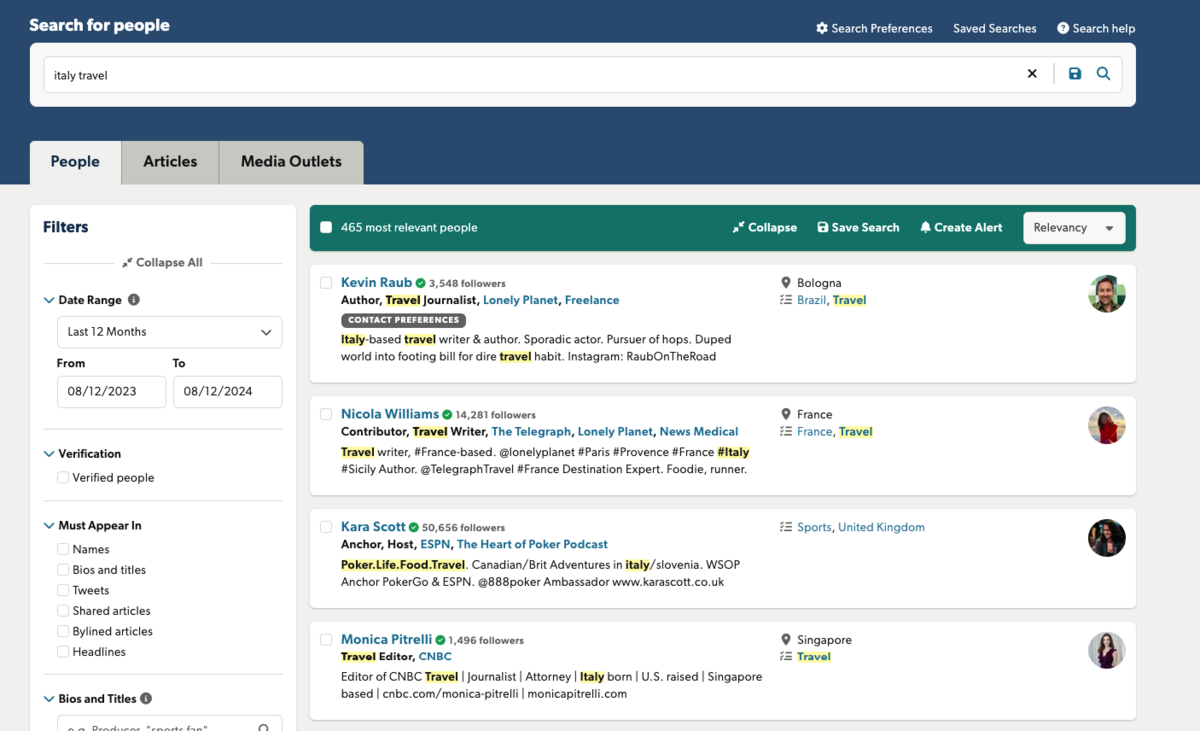Click the Search help question icon
The width and height of the screenshot is (1200, 731).
1063,28
